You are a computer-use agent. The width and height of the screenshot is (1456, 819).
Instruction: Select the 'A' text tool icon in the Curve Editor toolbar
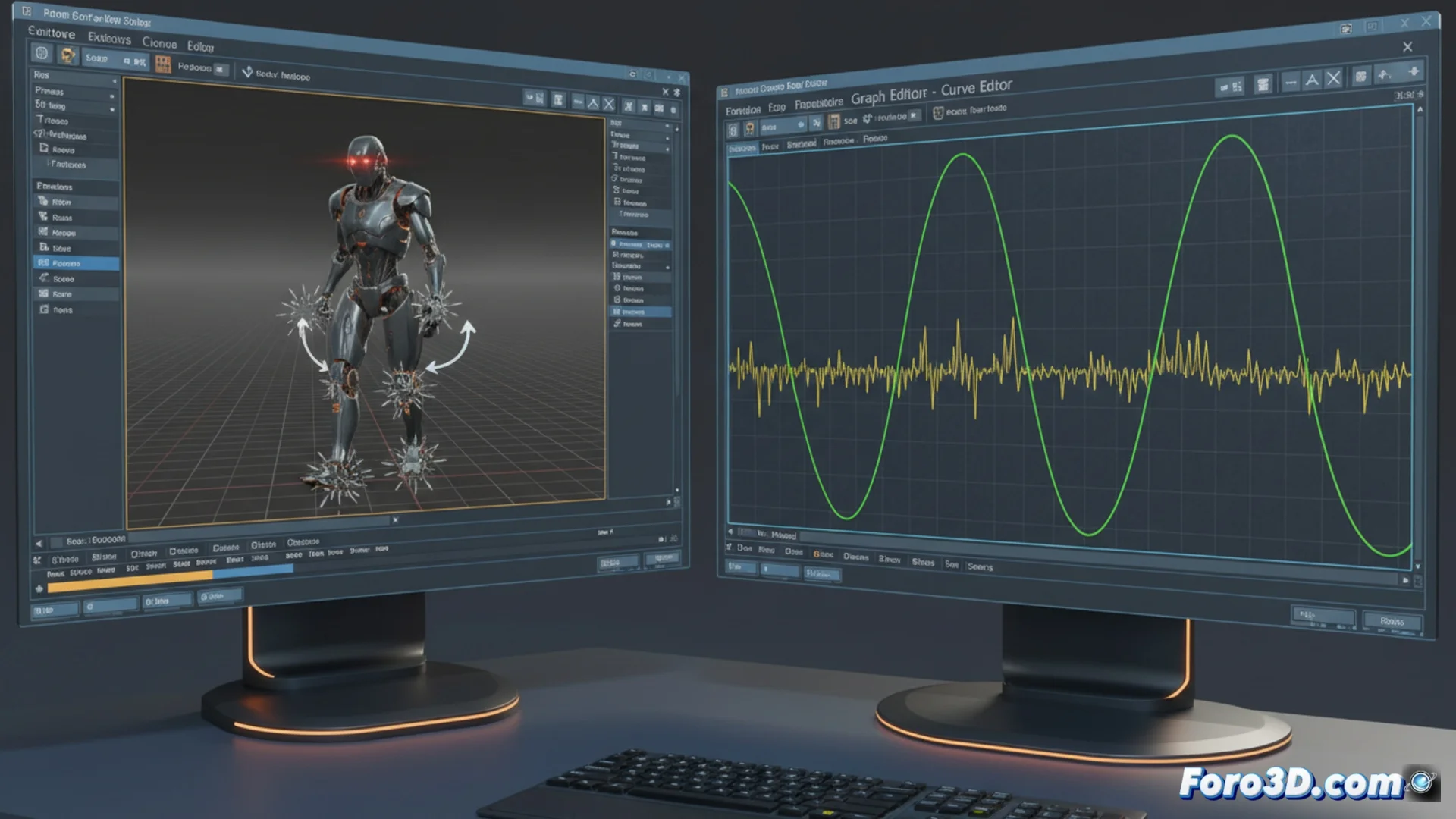pos(1311,79)
